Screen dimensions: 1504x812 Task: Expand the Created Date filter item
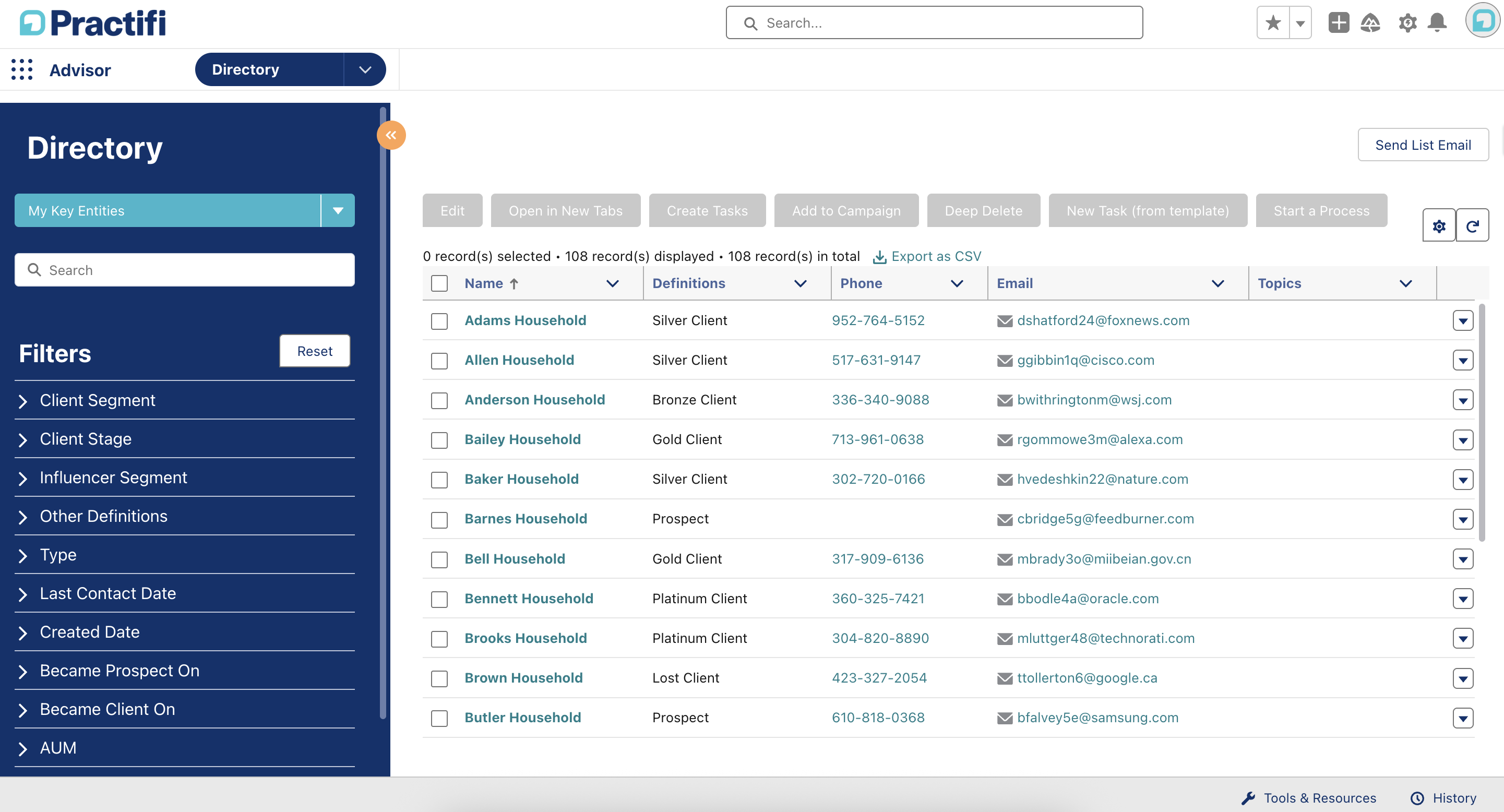[185, 632]
